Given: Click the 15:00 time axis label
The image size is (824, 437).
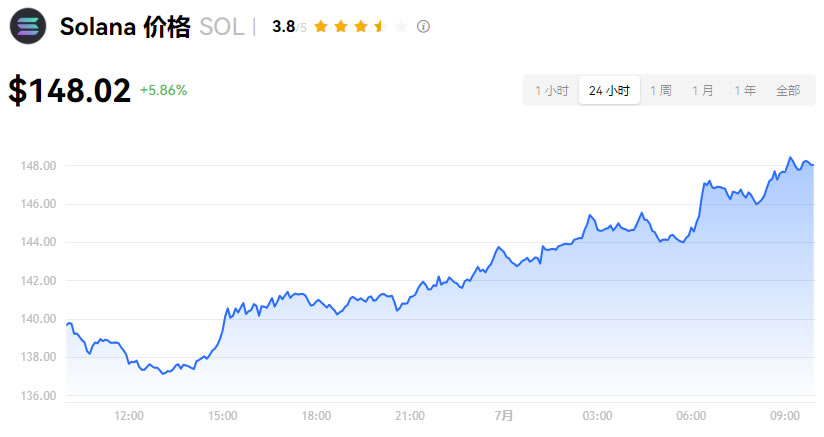Looking at the screenshot, I should point(222,415).
